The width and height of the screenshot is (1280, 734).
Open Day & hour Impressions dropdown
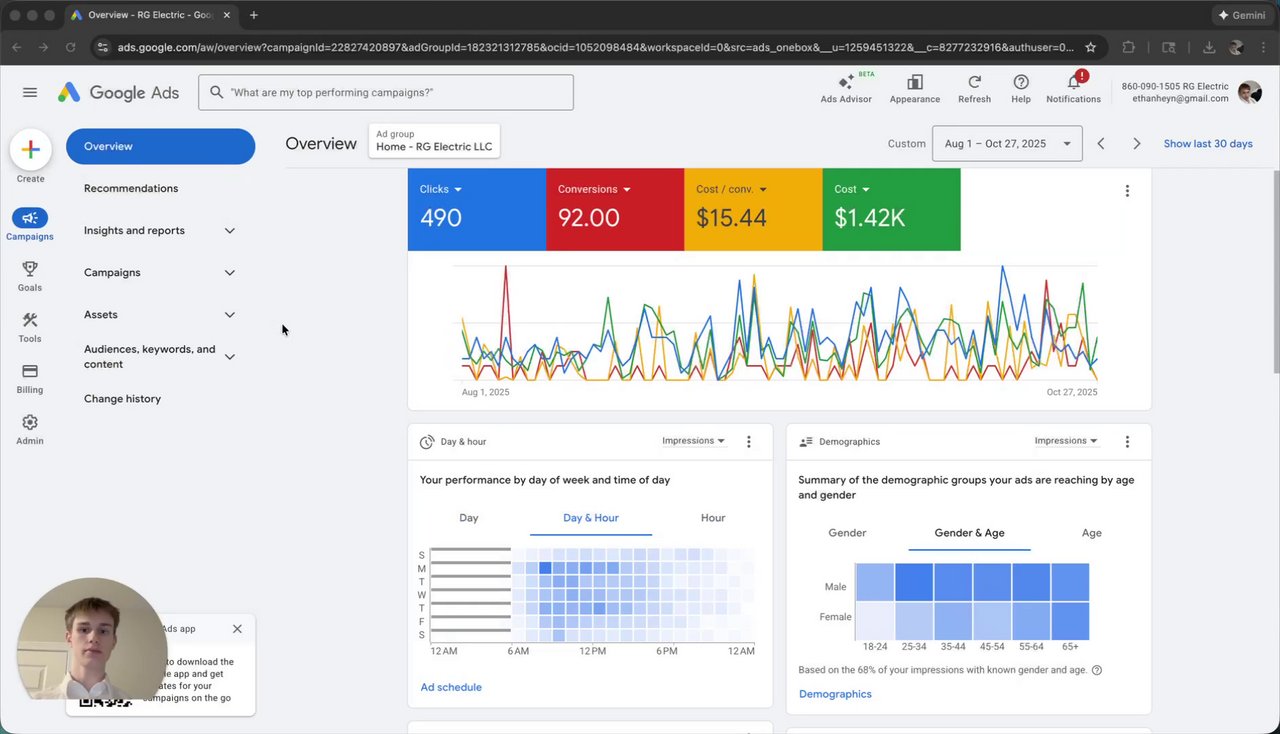click(694, 441)
